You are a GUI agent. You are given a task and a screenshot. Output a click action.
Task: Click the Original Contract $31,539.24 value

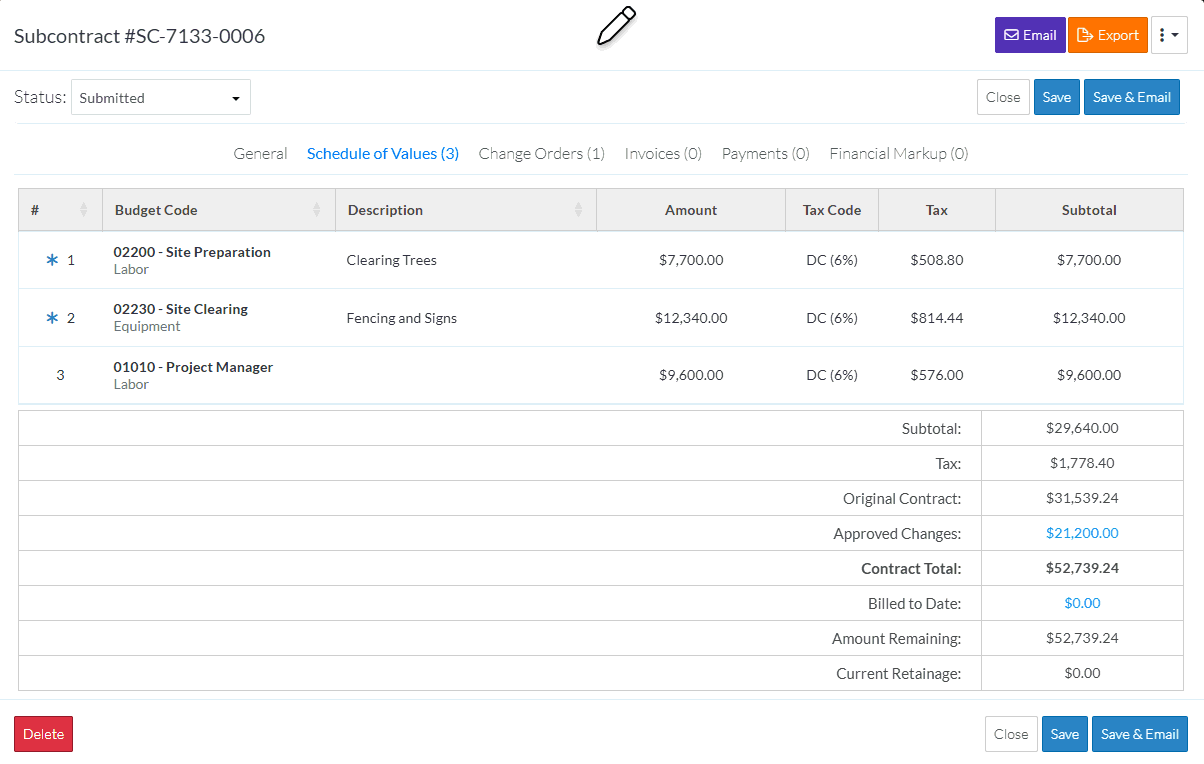[1082, 498]
